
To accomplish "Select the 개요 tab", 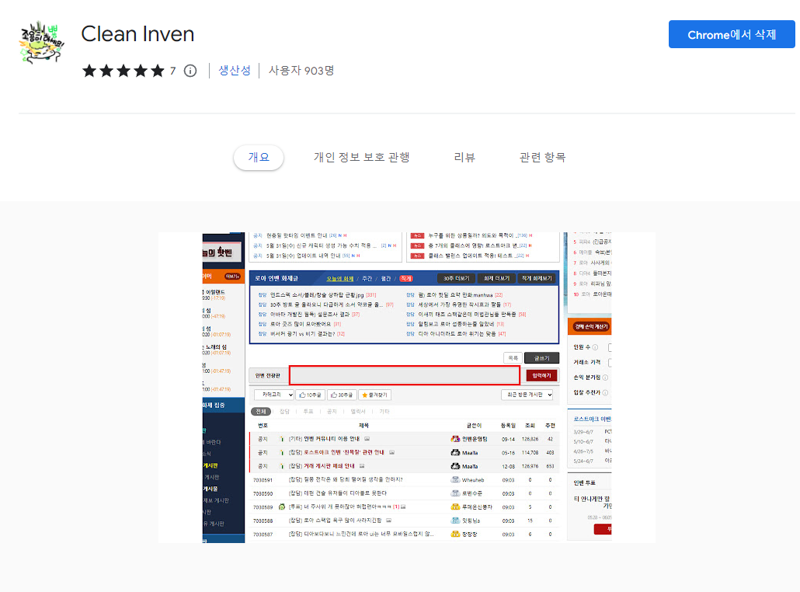I will (x=259, y=157).
